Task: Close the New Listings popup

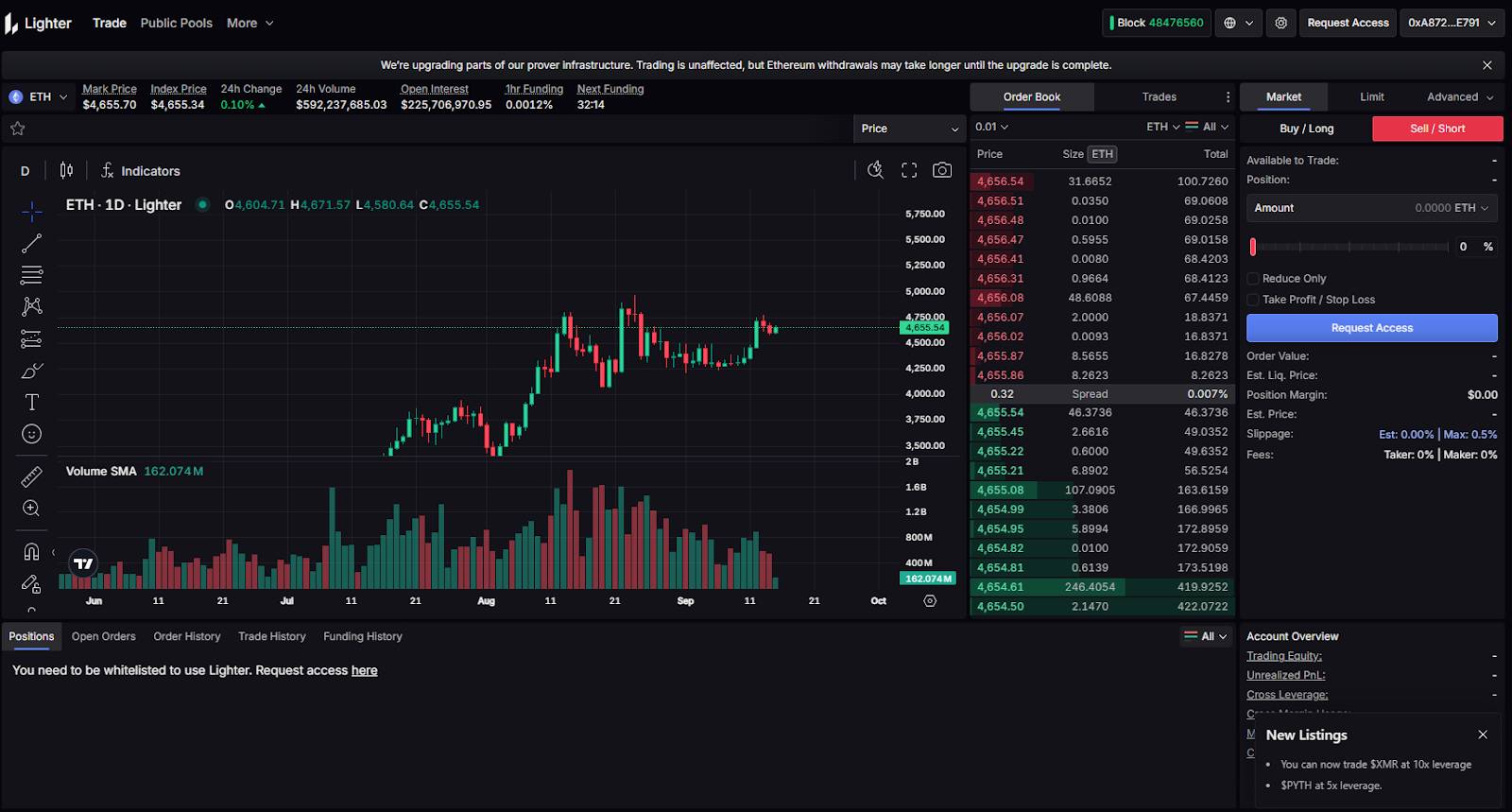Action: [x=1483, y=734]
